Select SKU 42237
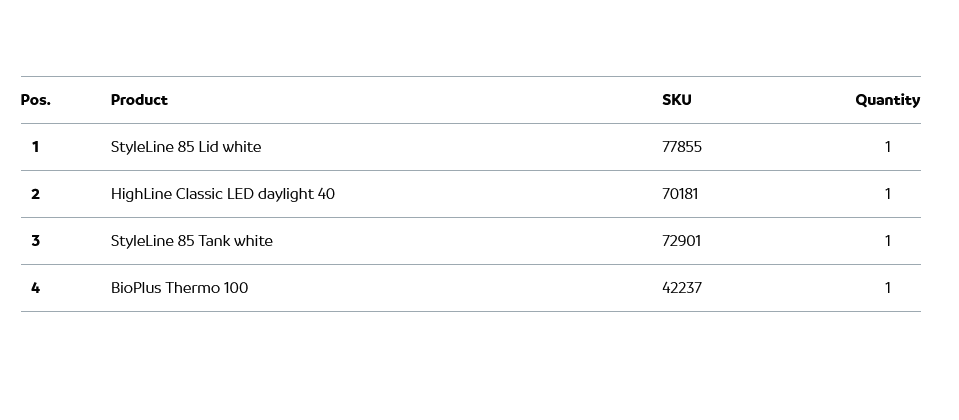This screenshot has width=959, height=420. tap(682, 288)
